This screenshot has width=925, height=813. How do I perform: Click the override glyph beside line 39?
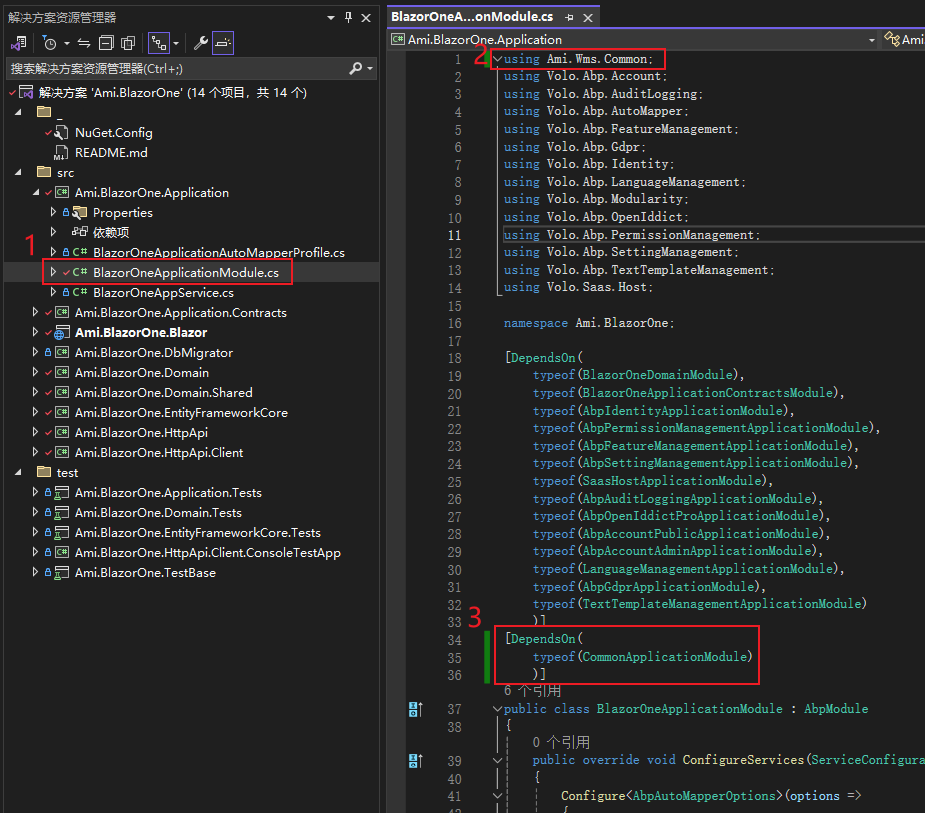click(x=415, y=761)
